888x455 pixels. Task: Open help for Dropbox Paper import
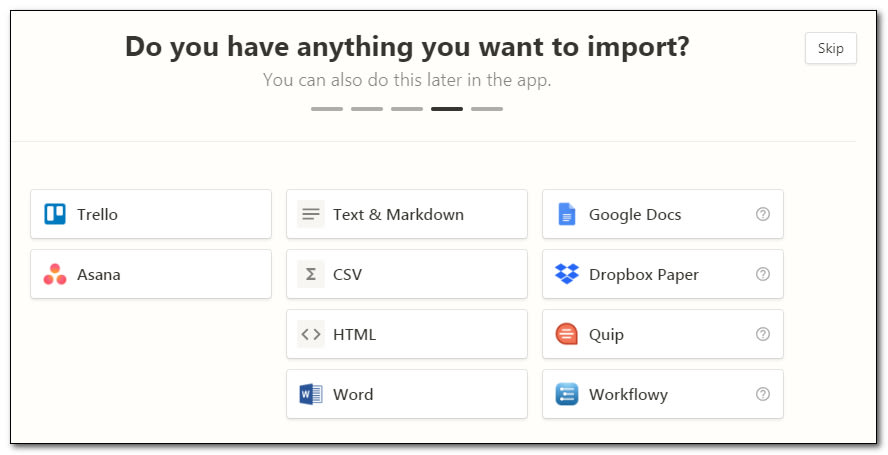(763, 274)
